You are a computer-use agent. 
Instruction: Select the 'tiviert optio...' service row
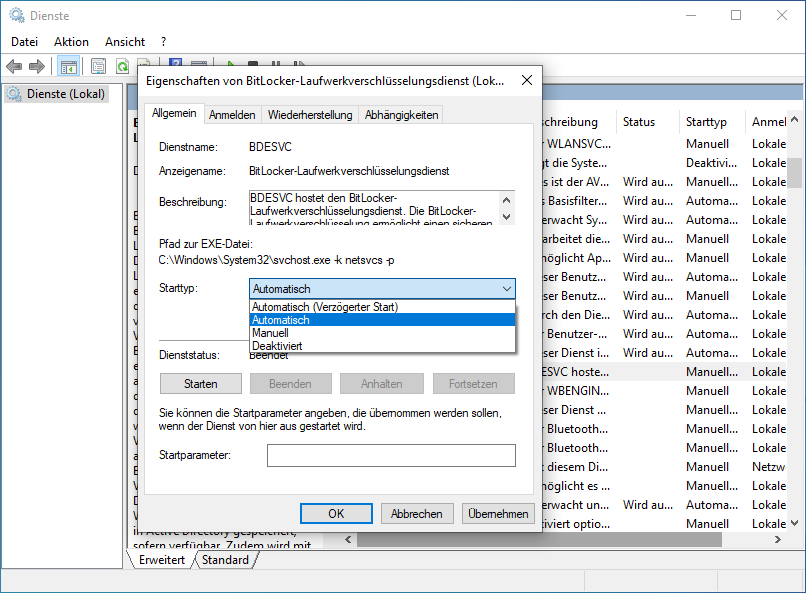click(665, 524)
